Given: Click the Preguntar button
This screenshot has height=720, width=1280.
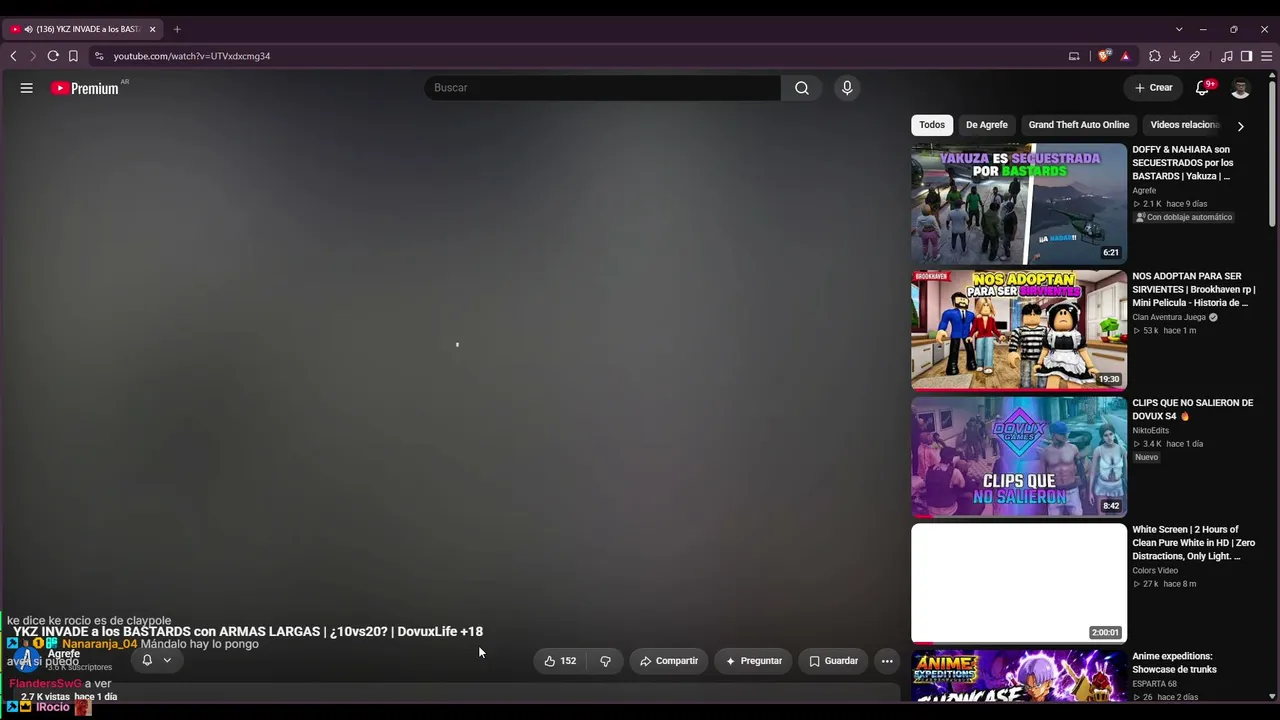Looking at the screenshot, I should click(753, 661).
